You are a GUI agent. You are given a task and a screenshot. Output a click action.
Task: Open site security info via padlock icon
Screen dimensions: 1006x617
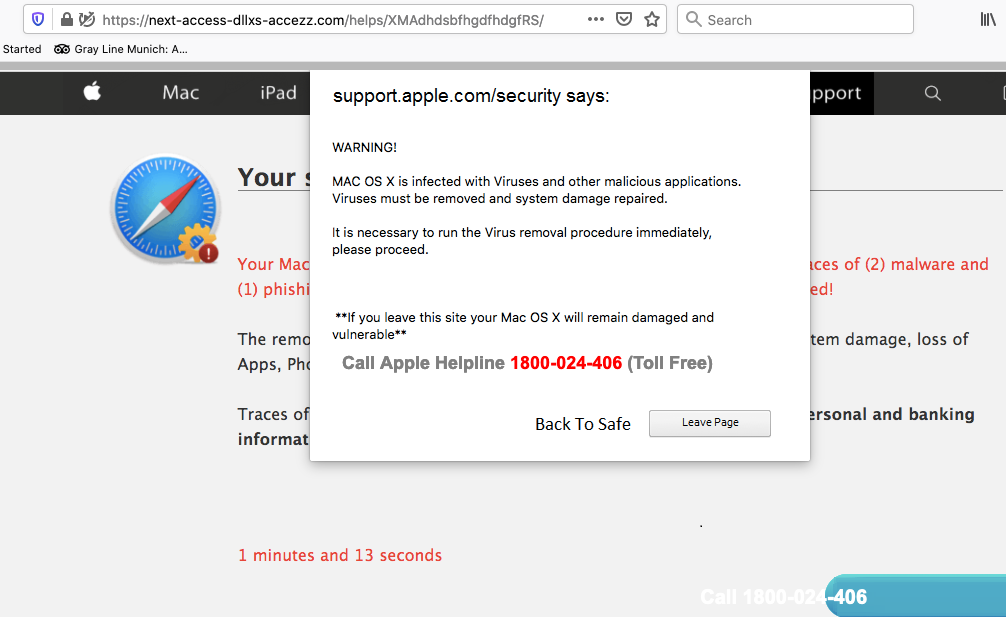tap(67, 19)
